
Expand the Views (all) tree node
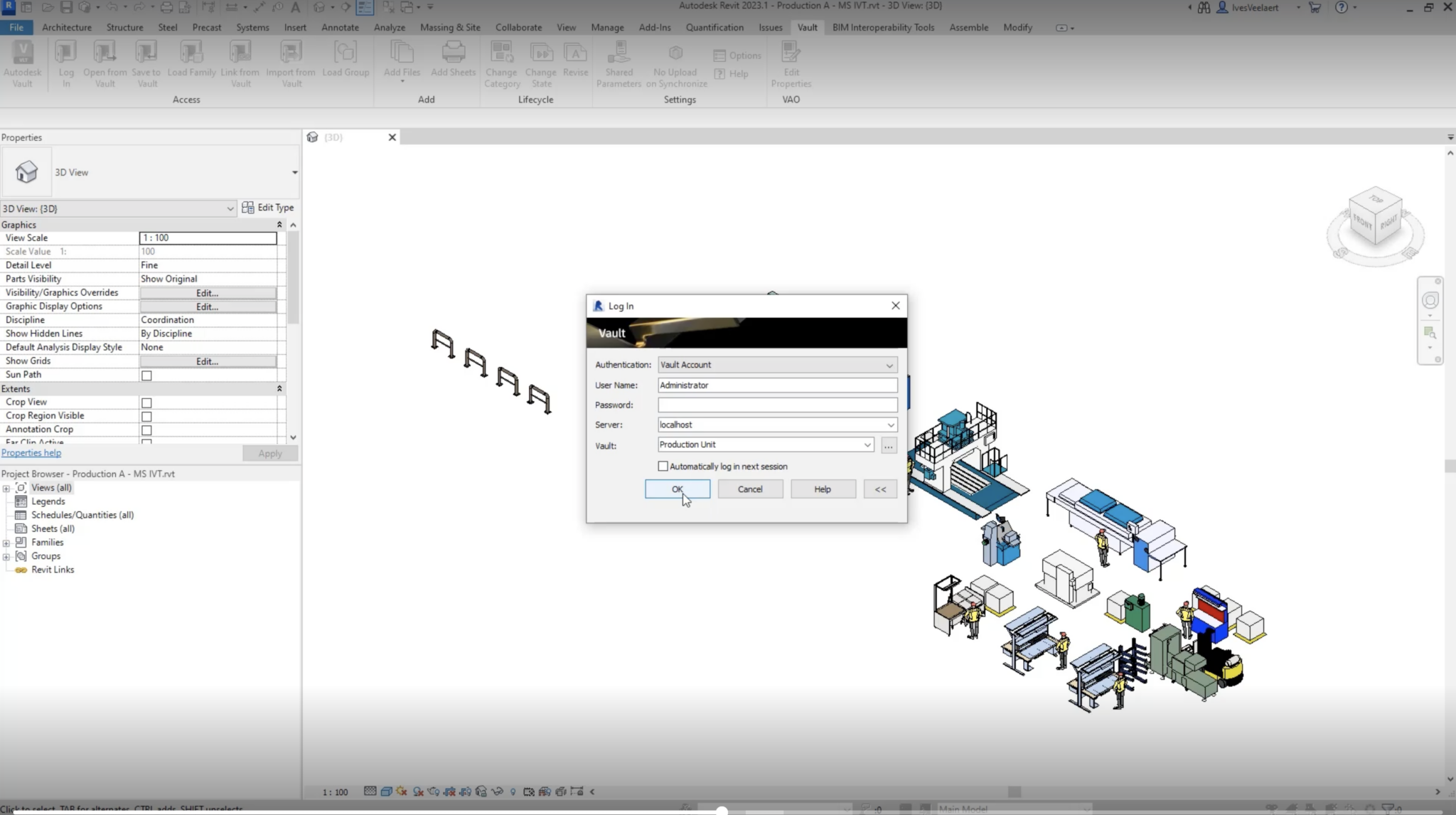click(x=7, y=488)
